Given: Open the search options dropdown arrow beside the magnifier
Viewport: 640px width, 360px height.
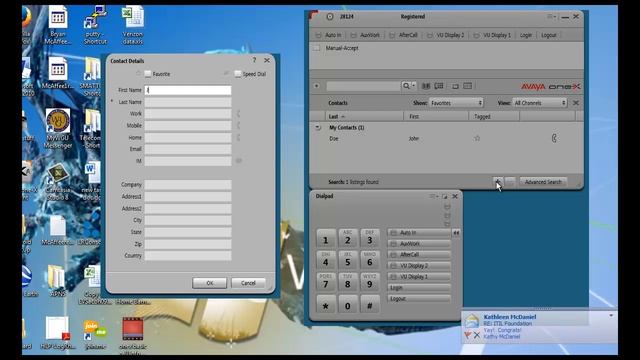Looking at the screenshot, I should click(413, 86).
